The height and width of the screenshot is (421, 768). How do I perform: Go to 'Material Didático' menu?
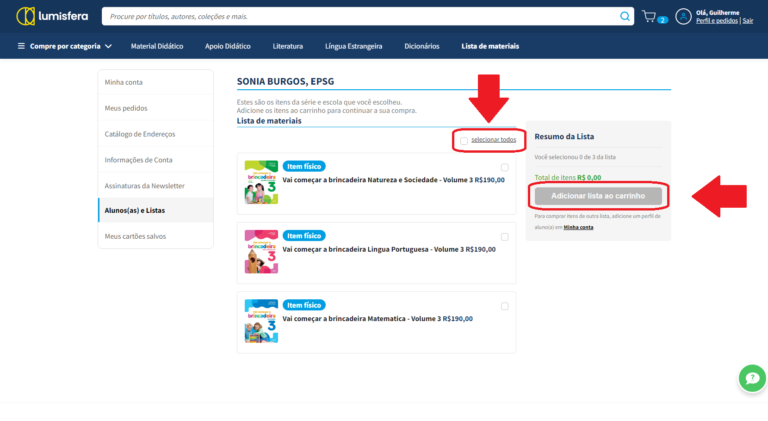tap(158, 46)
